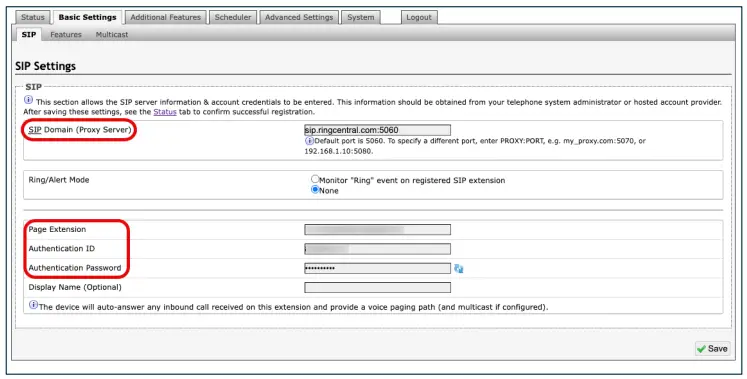Click the info icon beside SIP section description

pos(29,100)
